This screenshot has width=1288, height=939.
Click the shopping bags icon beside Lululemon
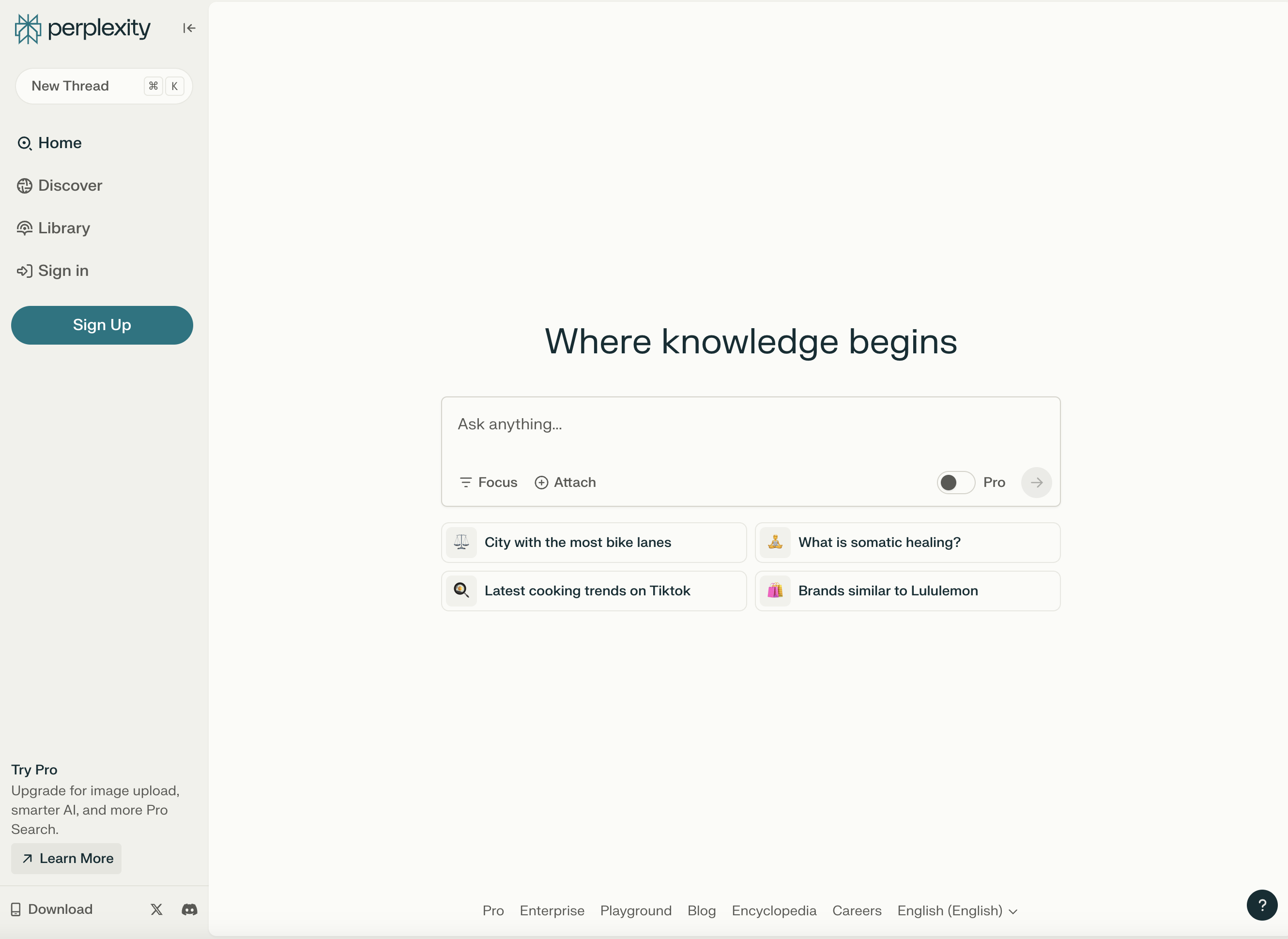click(775, 591)
